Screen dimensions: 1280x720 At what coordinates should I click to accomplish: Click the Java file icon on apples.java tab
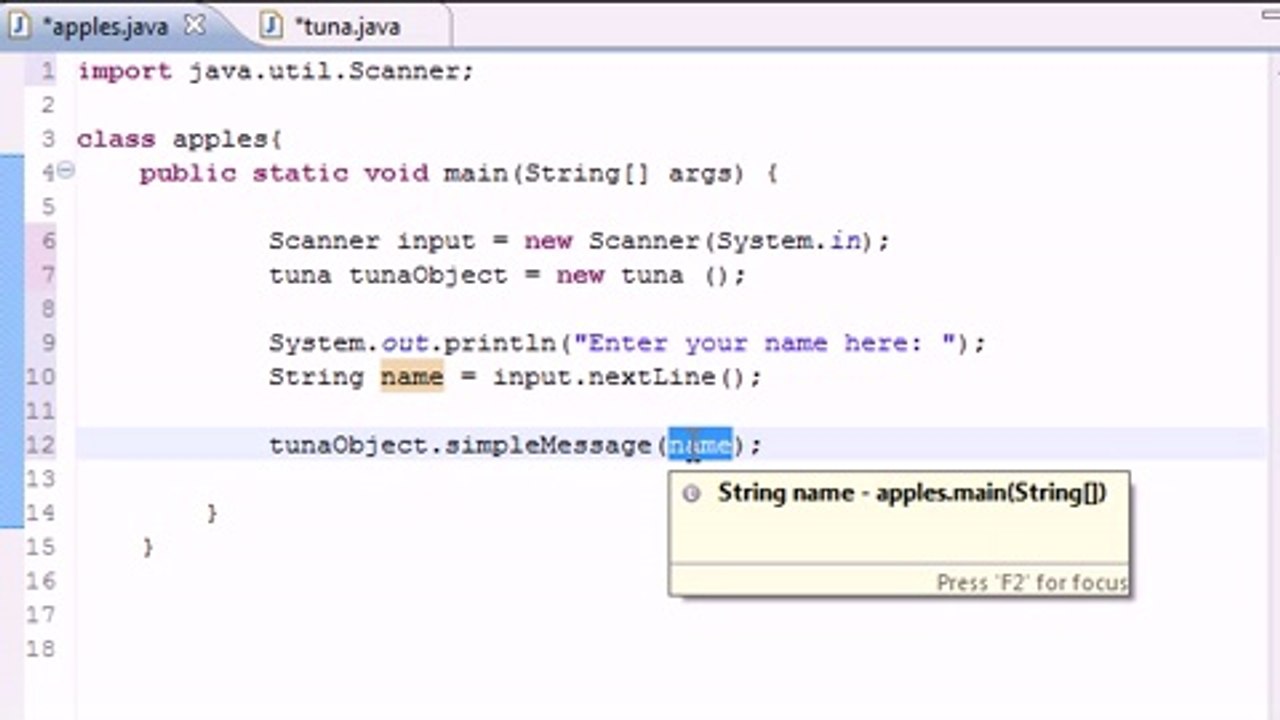(x=20, y=27)
